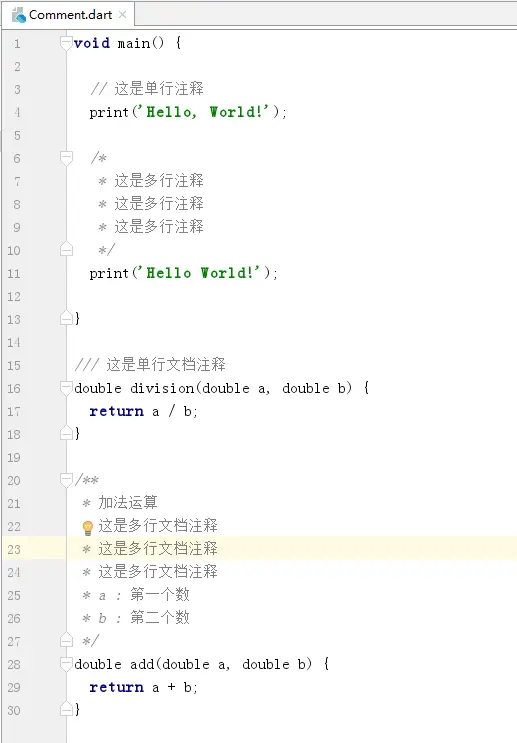
Task: Click the add function name on line 28
Action: coord(142,664)
